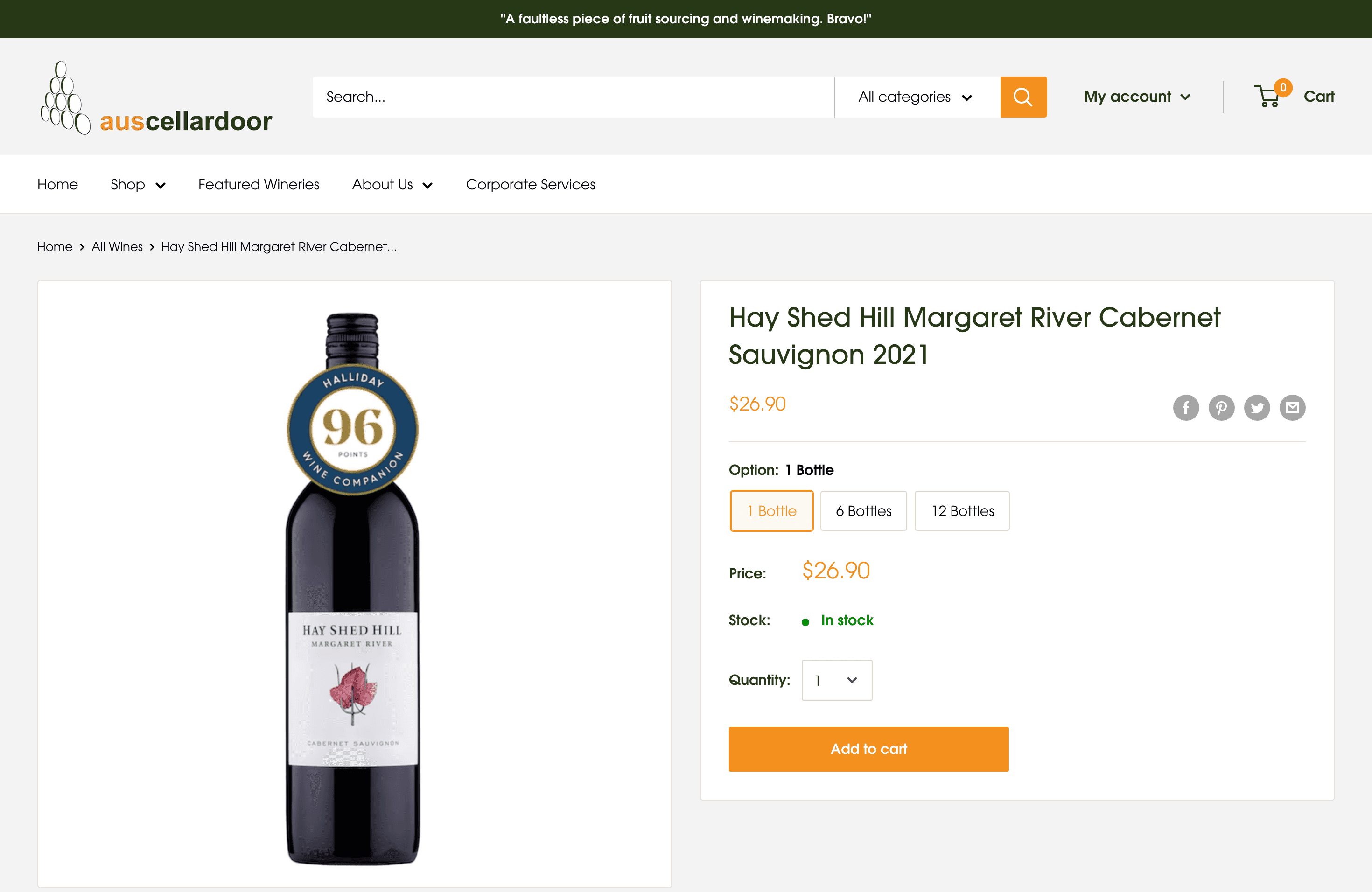Select the 1 Bottle option
1372x892 pixels.
coord(771,510)
